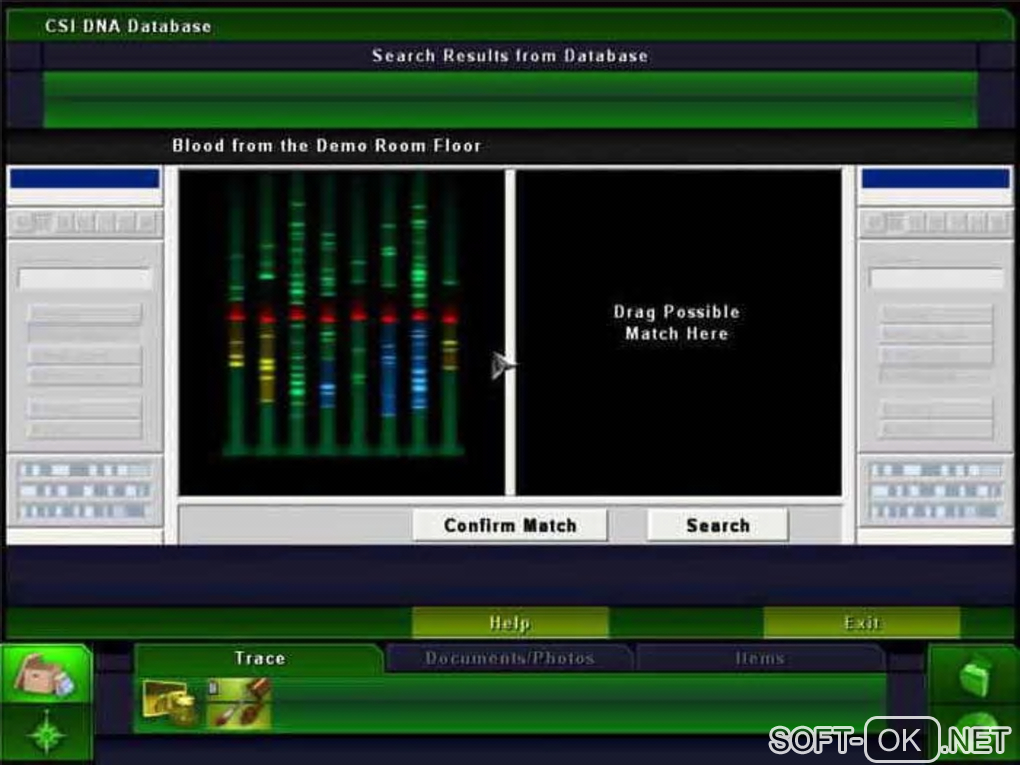Click the 'CSI DNA Database' title

click(128, 26)
